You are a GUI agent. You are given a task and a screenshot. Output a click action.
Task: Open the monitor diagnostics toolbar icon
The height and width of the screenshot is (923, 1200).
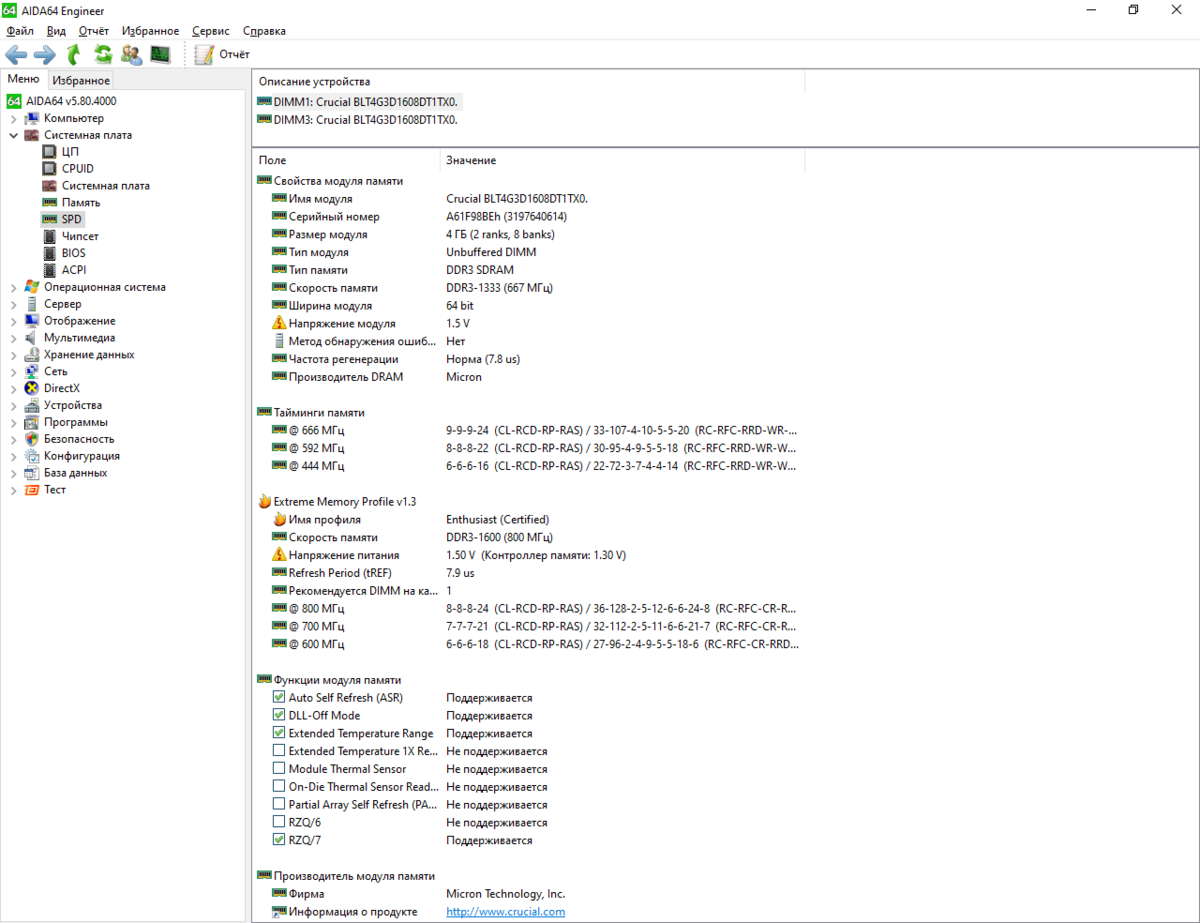click(160, 54)
